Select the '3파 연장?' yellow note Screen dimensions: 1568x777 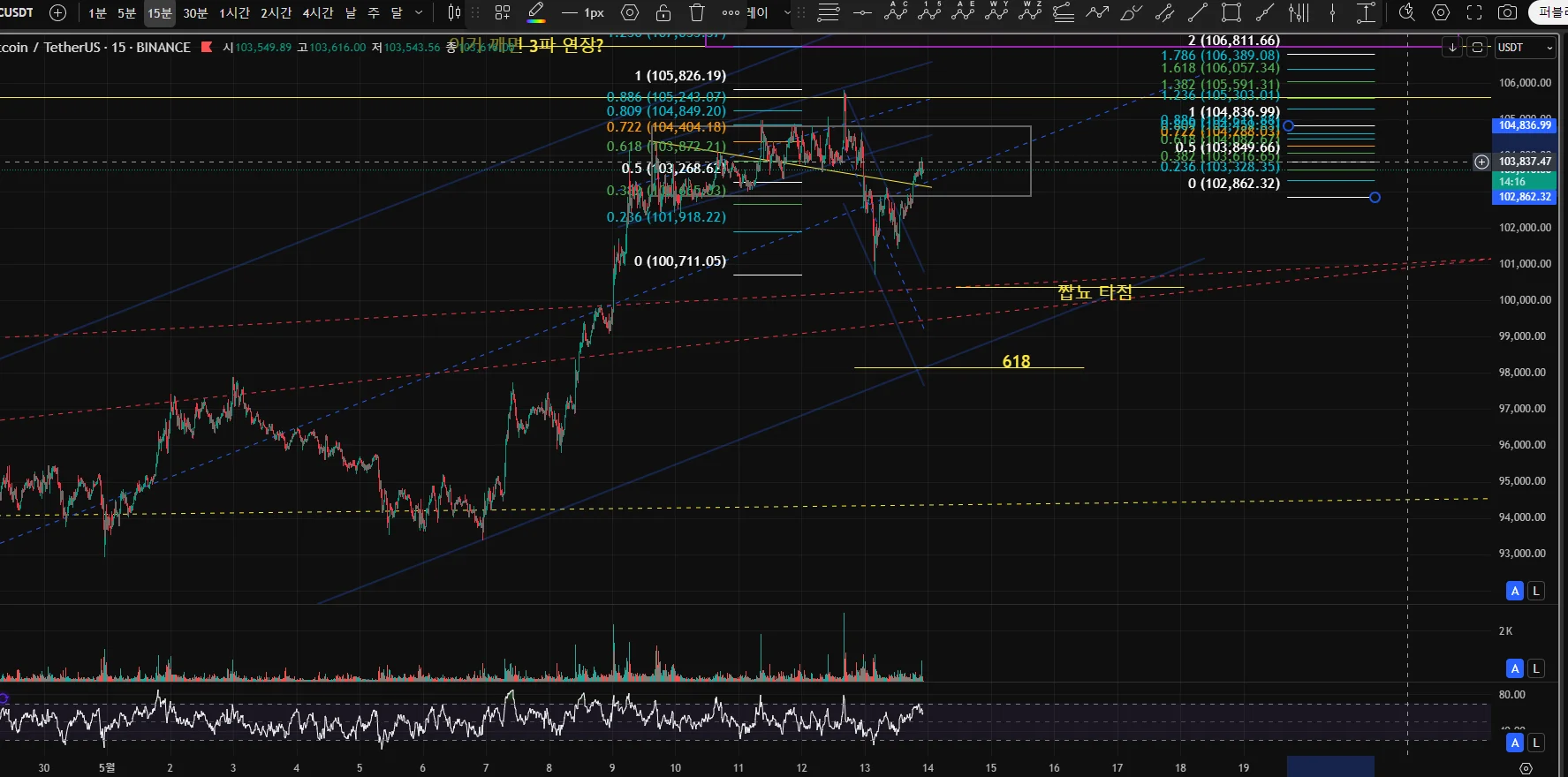(x=566, y=45)
